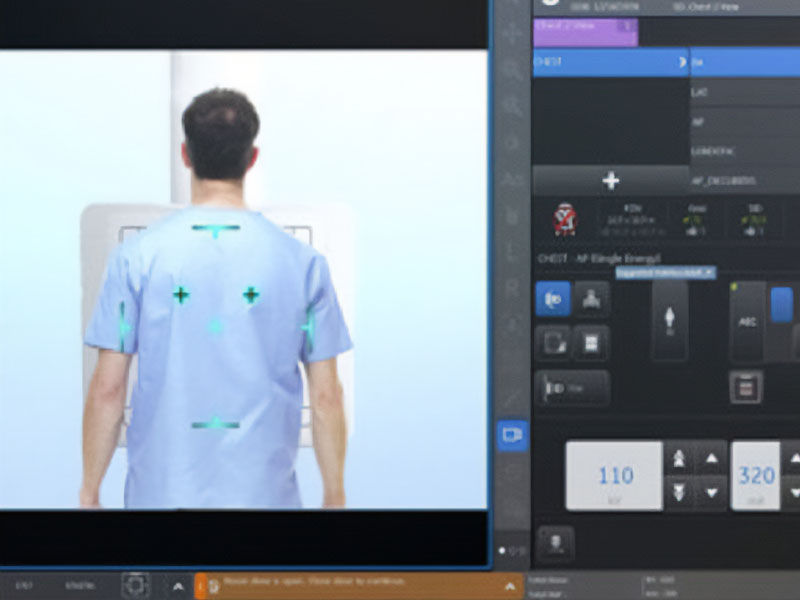The height and width of the screenshot is (600, 800).
Task: Toggle the filter grid icon button
Action: coord(592,343)
